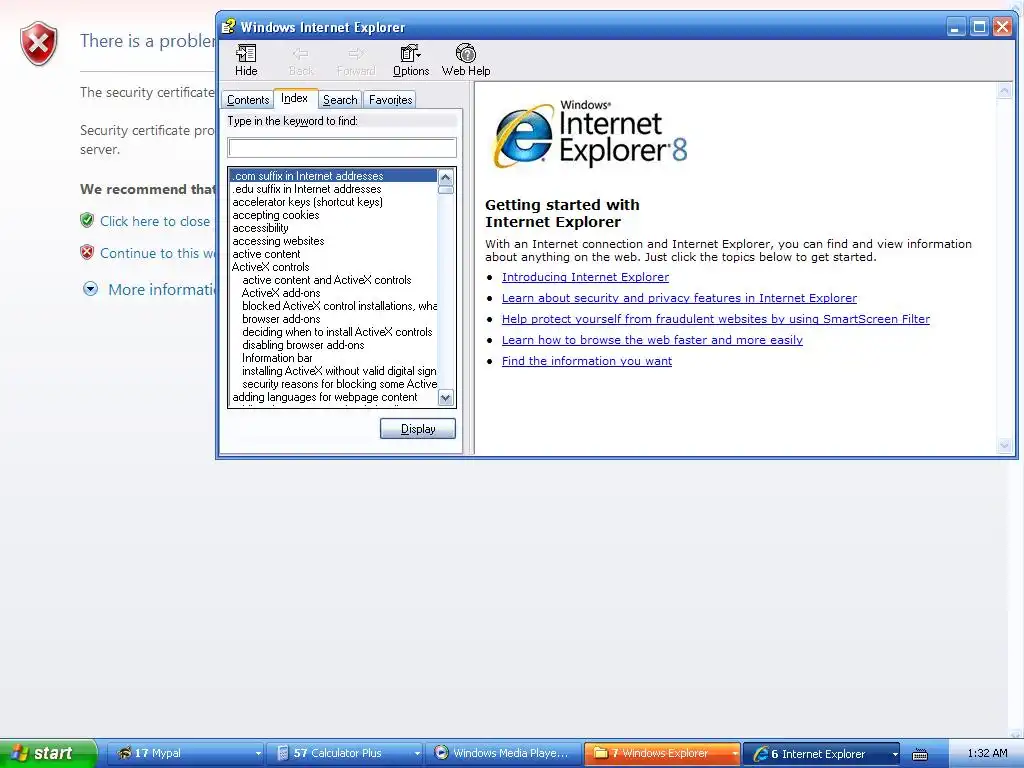
Task: Select 'accessing websites' index entry
Action: point(334,241)
